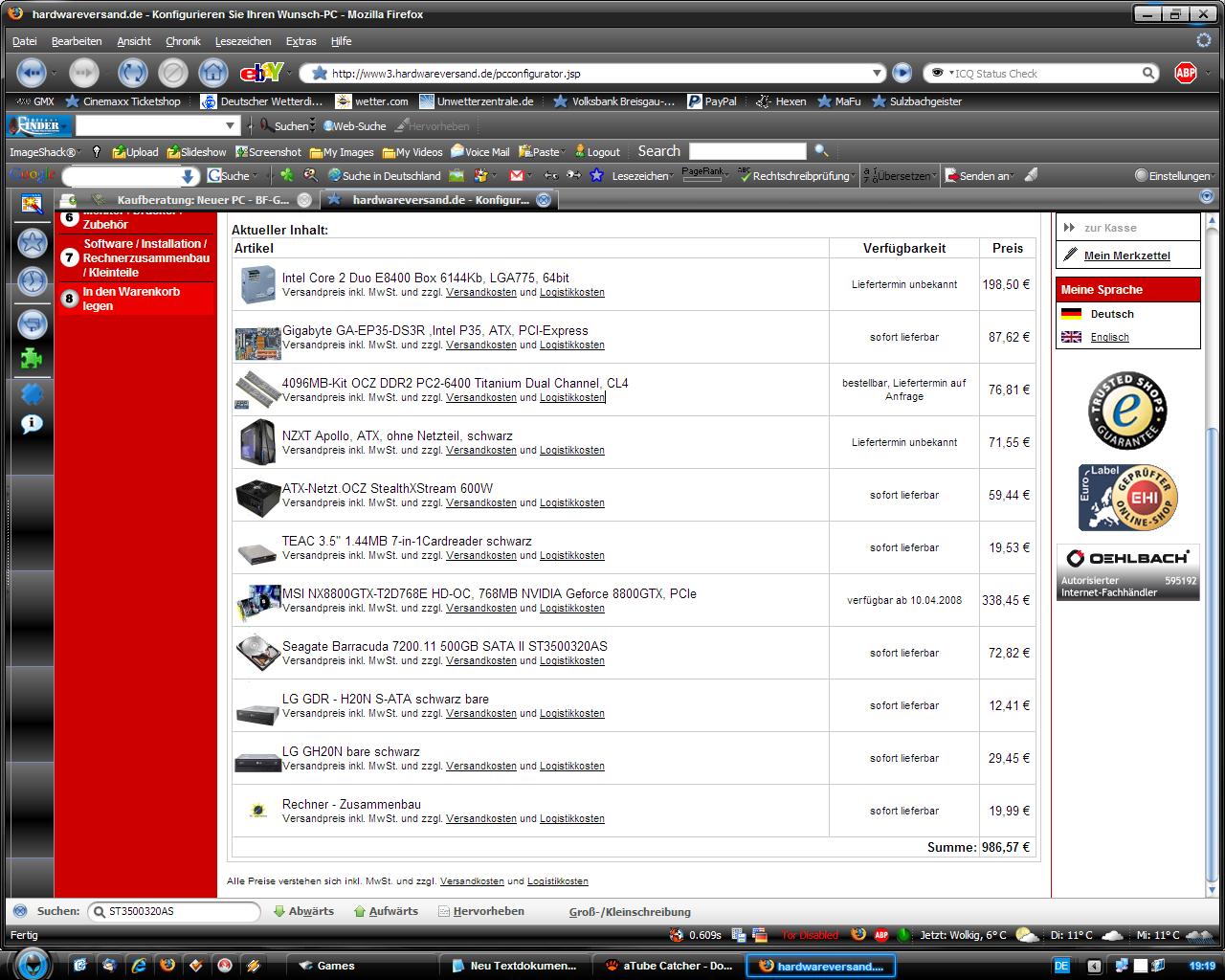Close the find bar with the X
The width and height of the screenshot is (1225, 980).
pos(20,911)
